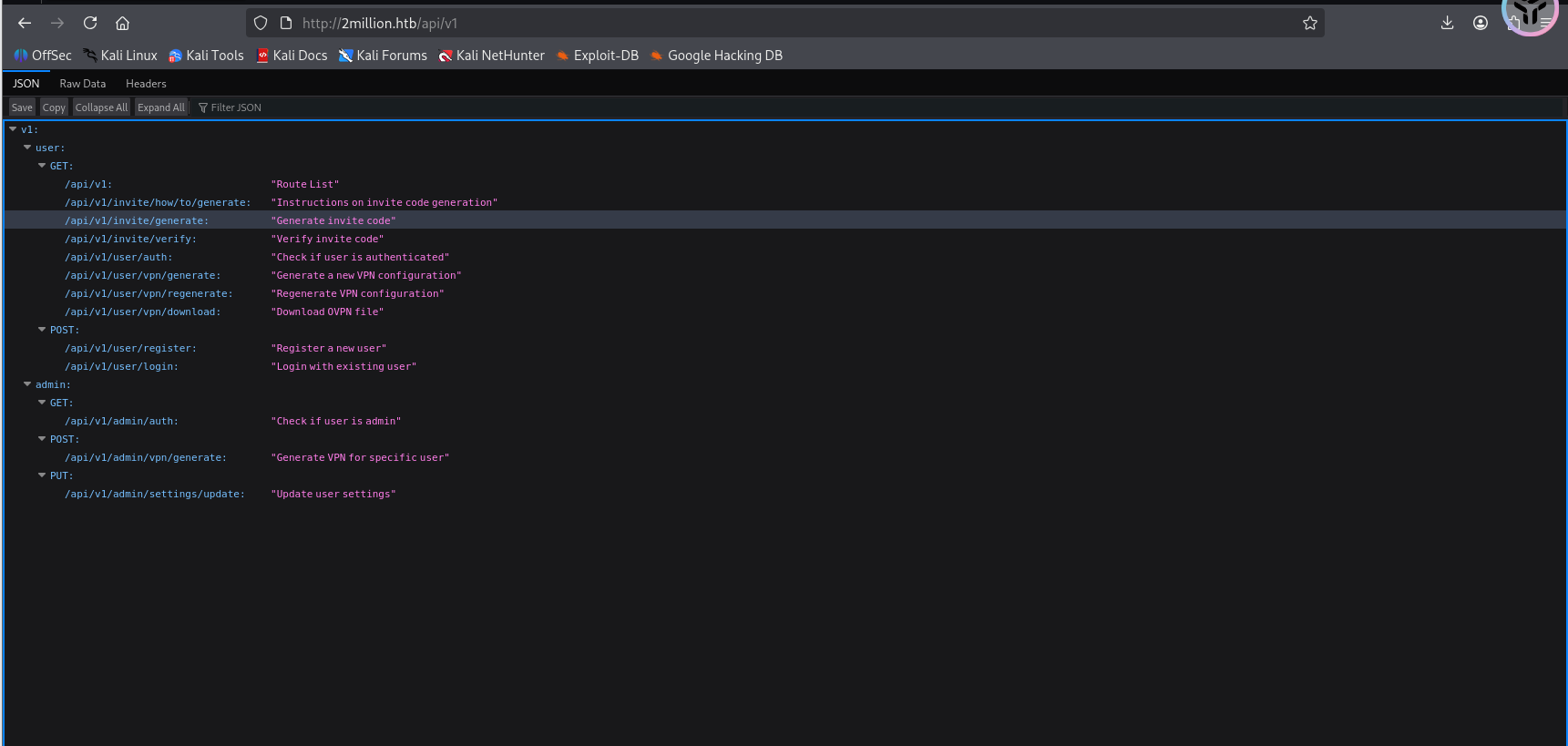The image size is (1568, 746).
Task: Bookmark this page with the star icon
Action: [1309, 23]
